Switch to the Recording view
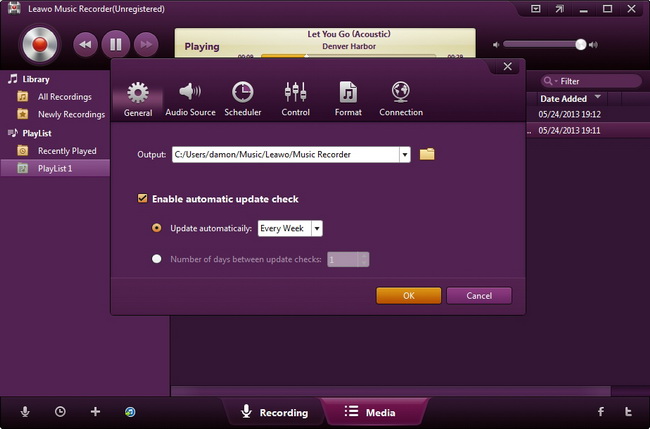Screen dimensions: 650x429 tap(275, 412)
